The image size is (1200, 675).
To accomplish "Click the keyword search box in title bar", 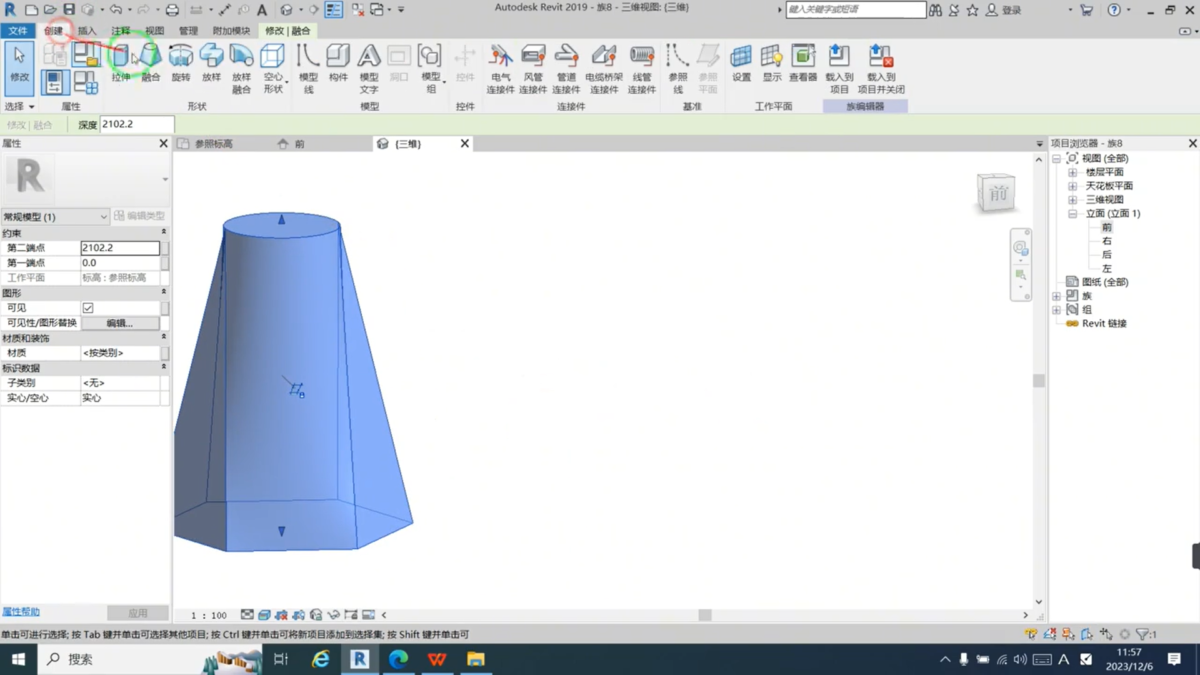I will (x=856, y=10).
